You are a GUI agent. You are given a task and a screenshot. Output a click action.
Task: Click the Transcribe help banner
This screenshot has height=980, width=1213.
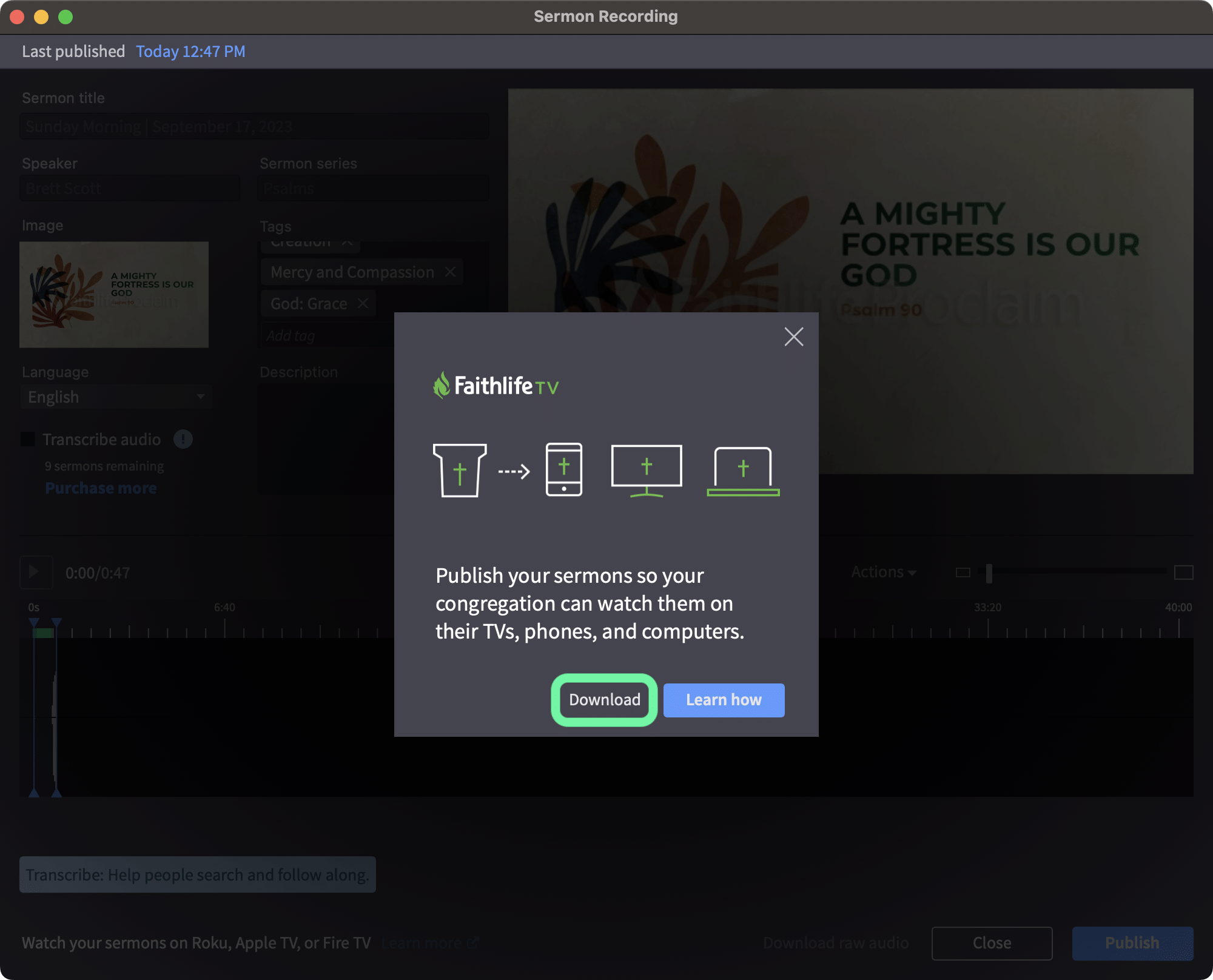198,874
